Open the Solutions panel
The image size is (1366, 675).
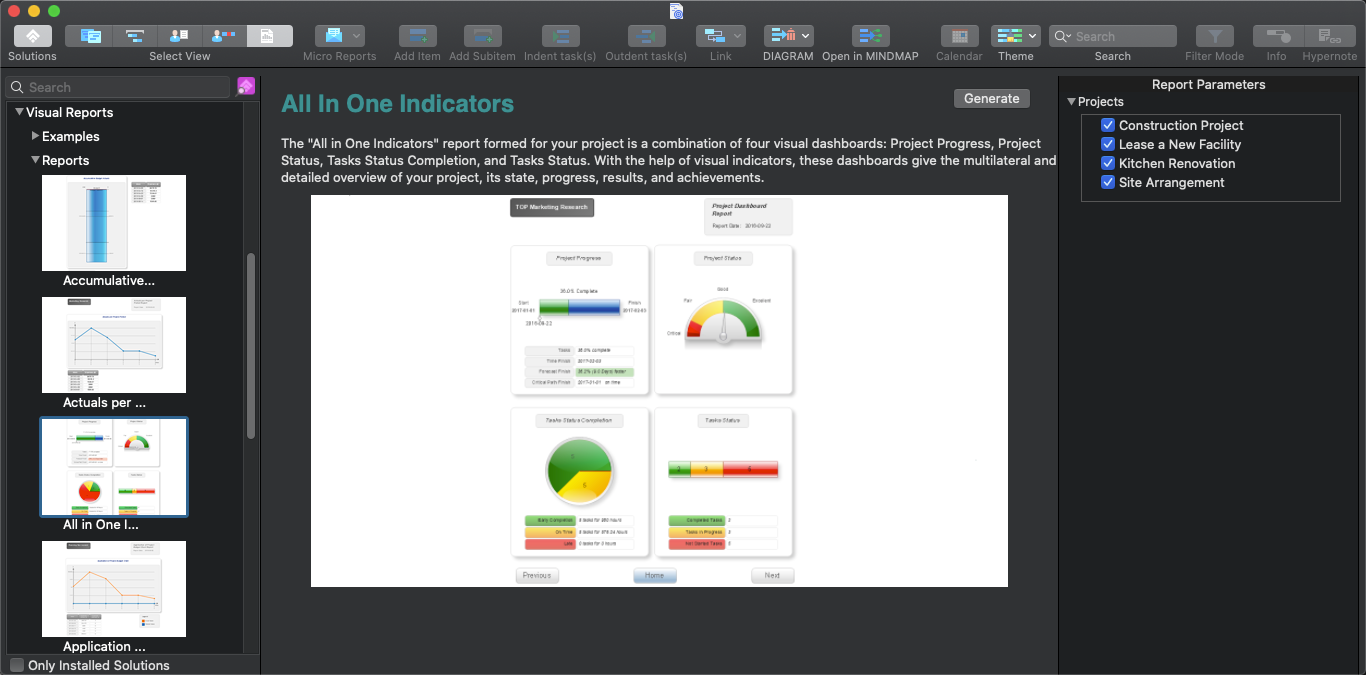pyautogui.click(x=32, y=36)
